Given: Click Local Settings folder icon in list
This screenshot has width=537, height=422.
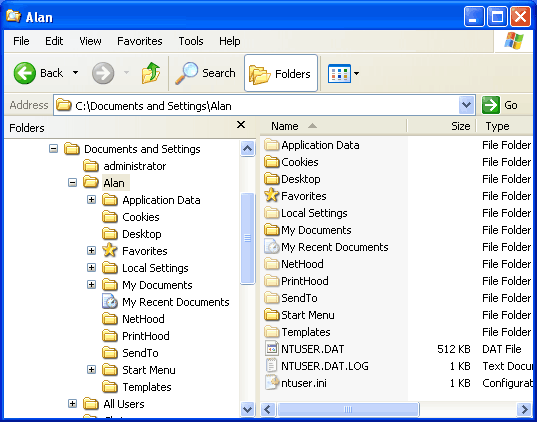Looking at the screenshot, I should click(x=272, y=213).
